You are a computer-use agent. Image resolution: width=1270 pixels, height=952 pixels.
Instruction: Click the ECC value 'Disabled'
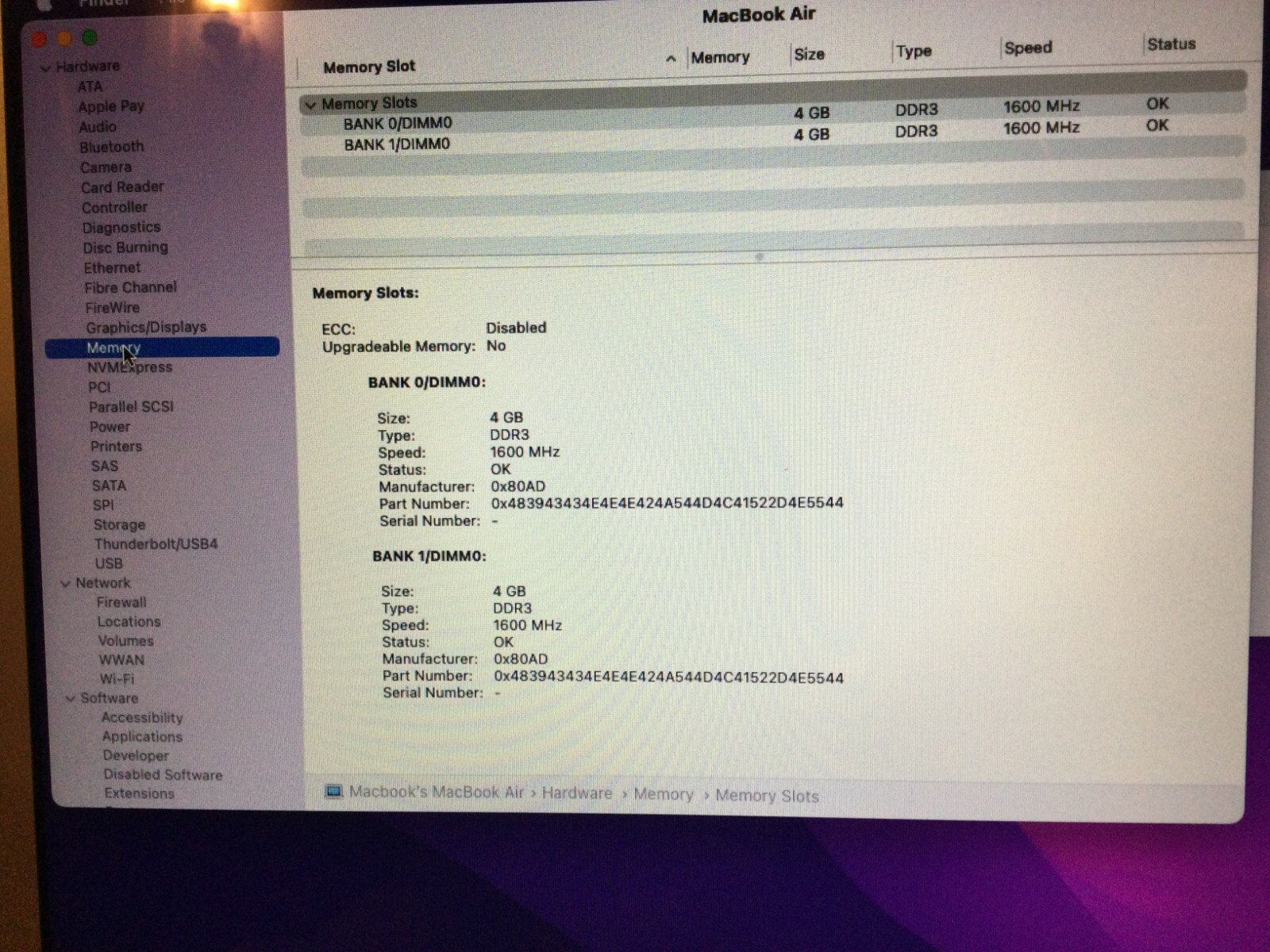coord(516,328)
